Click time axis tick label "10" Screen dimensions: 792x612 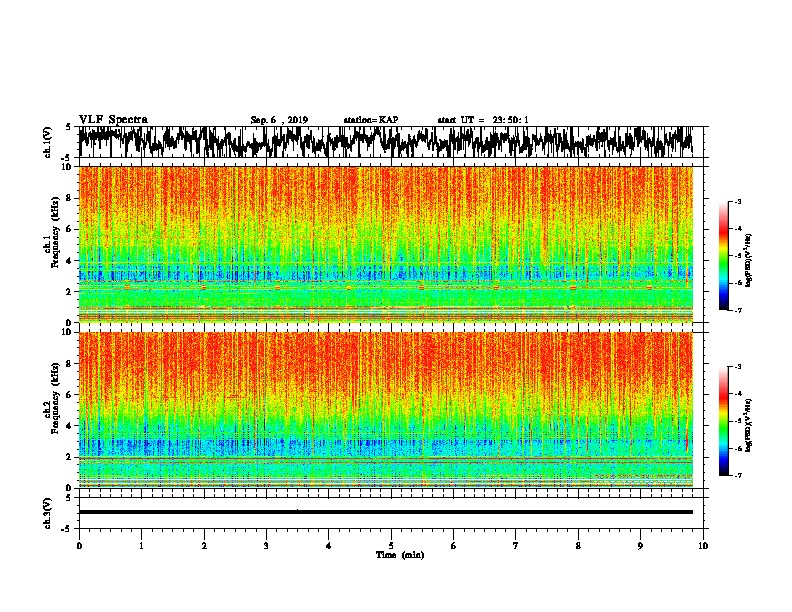(x=703, y=546)
